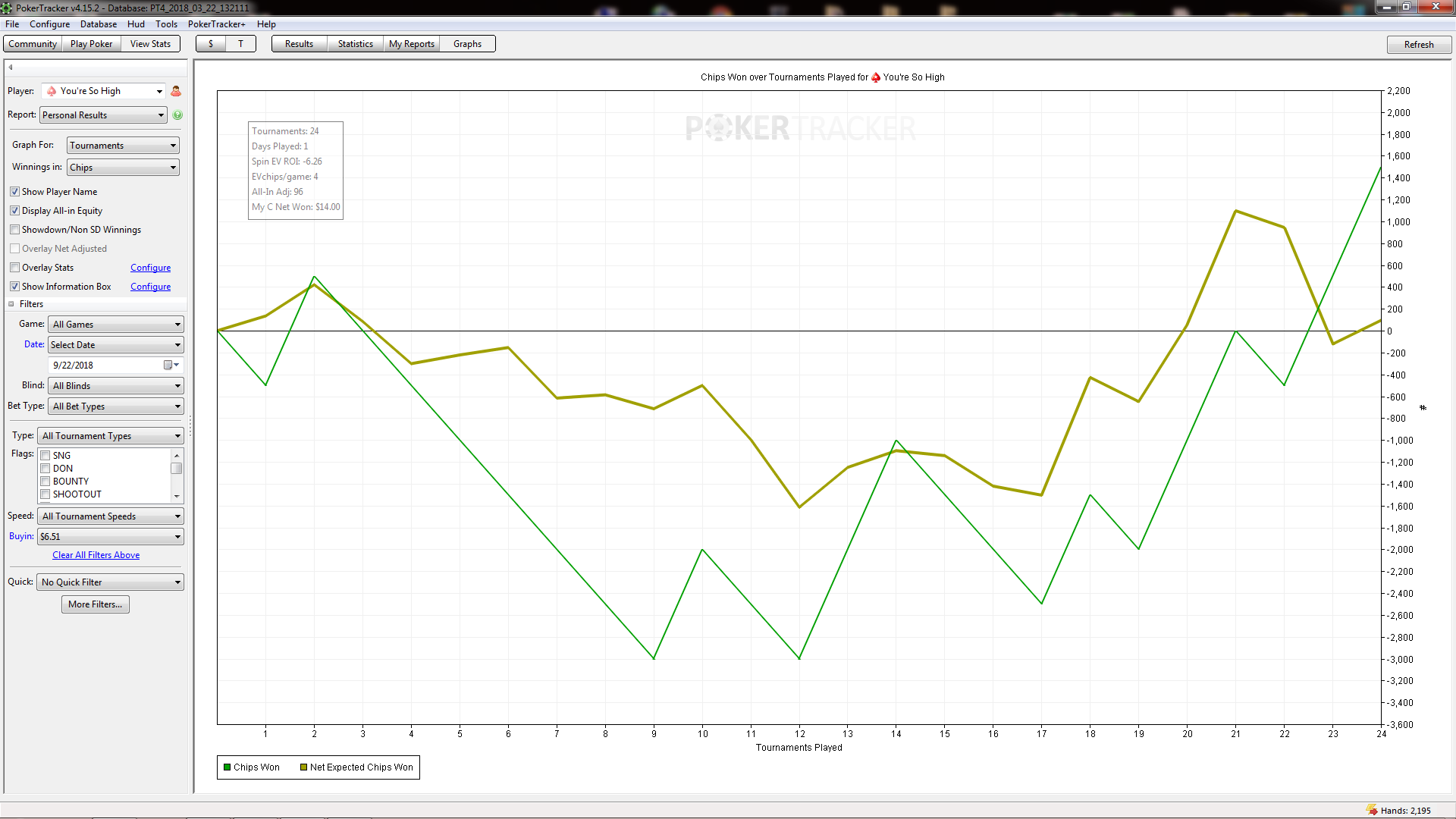
Task: Switch to the Results tab
Action: coord(300,44)
